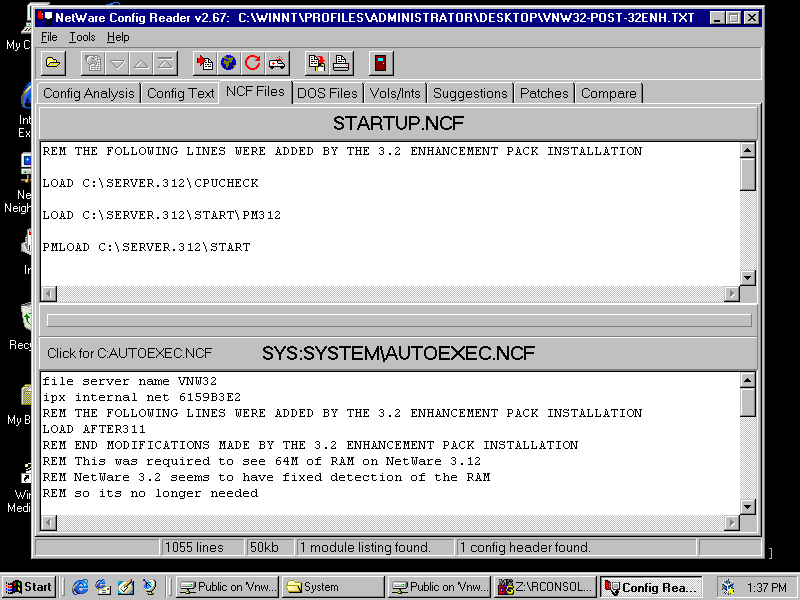Image resolution: width=800 pixels, height=600 pixels.
Task: Click the line 'ipx internal net 6159B3E2'
Action: (x=141, y=397)
